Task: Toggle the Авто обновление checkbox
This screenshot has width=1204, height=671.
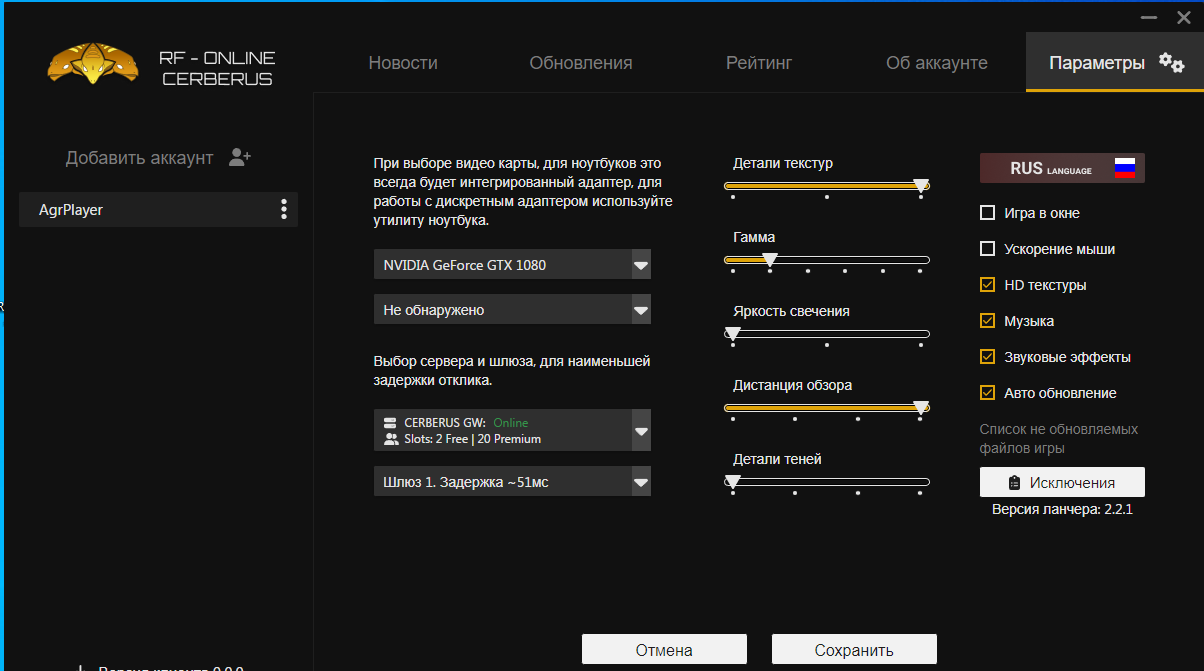Action: click(988, 393)
